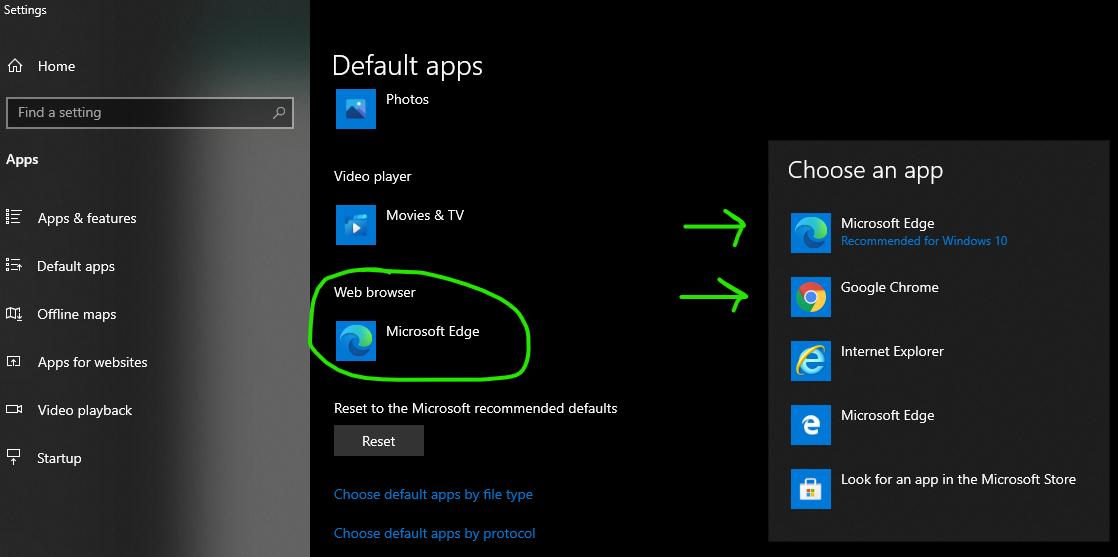Viewport: 1118px width, 557px height.
Task: Select Default apps in the sidebar
Action: click(x=61, y=266)
